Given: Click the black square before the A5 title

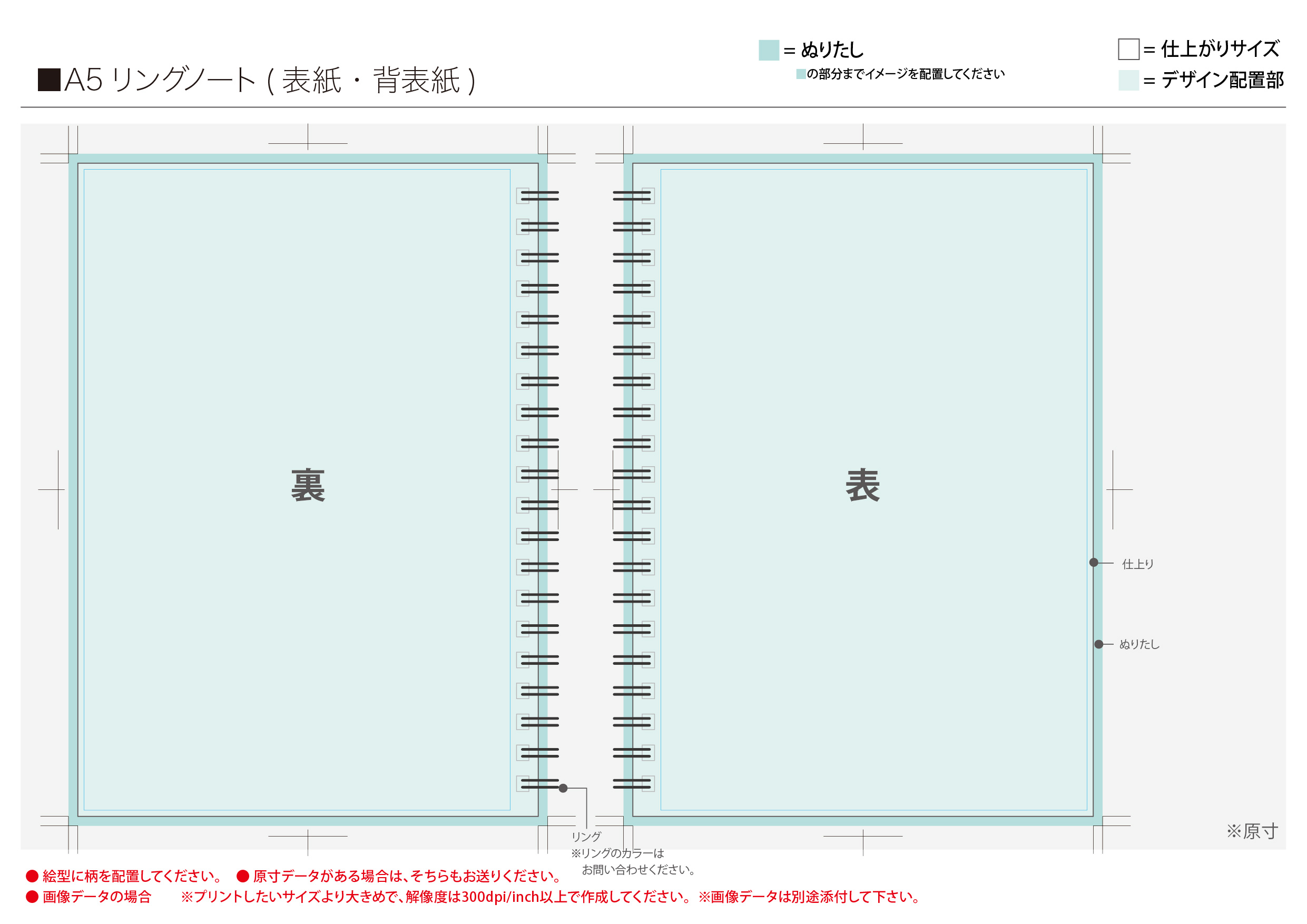Looking at the screenshot, I should 49,80.
